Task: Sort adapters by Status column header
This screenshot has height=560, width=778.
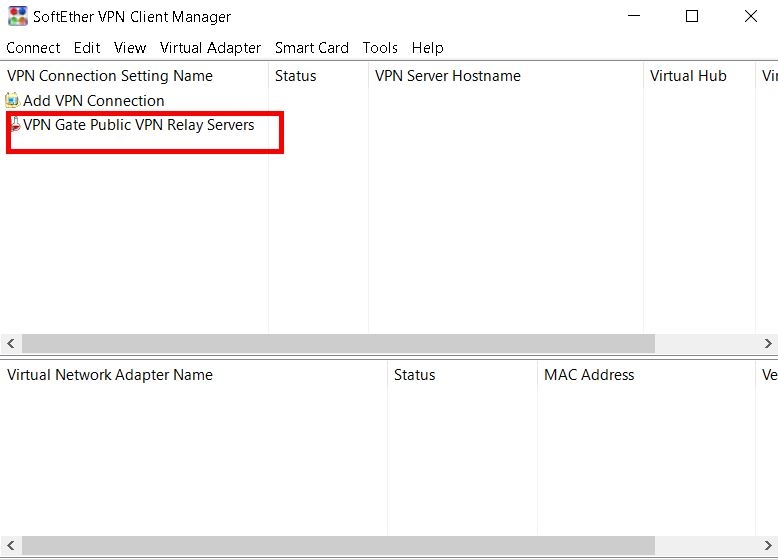Action: (462, 375)
